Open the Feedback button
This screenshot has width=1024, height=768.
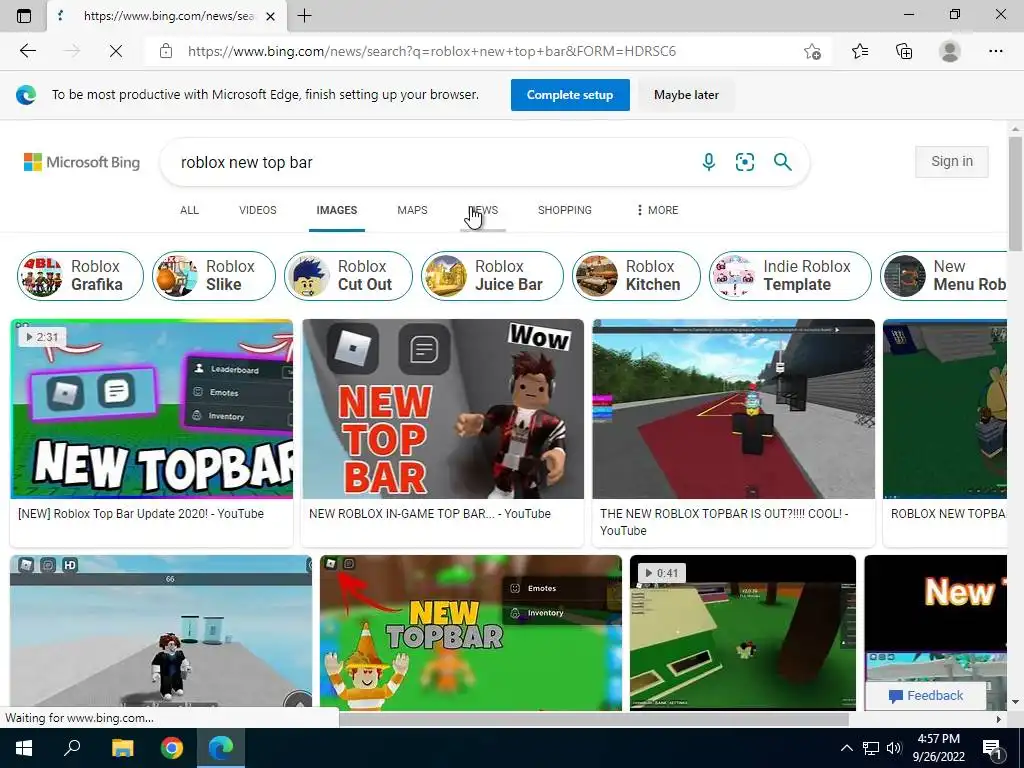point(925,696)
